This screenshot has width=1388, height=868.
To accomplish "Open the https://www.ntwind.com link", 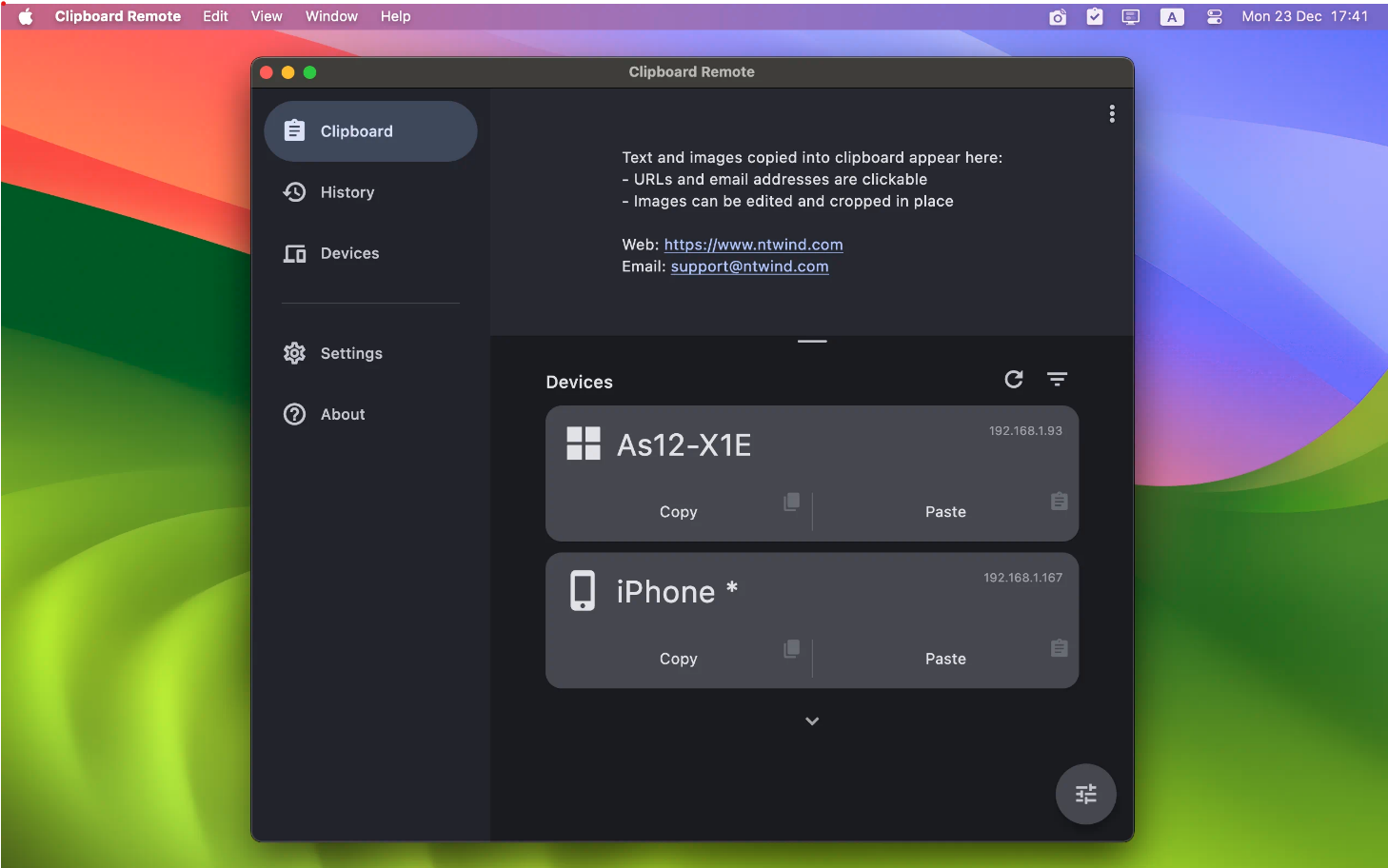I will click(x=753, y=245).
